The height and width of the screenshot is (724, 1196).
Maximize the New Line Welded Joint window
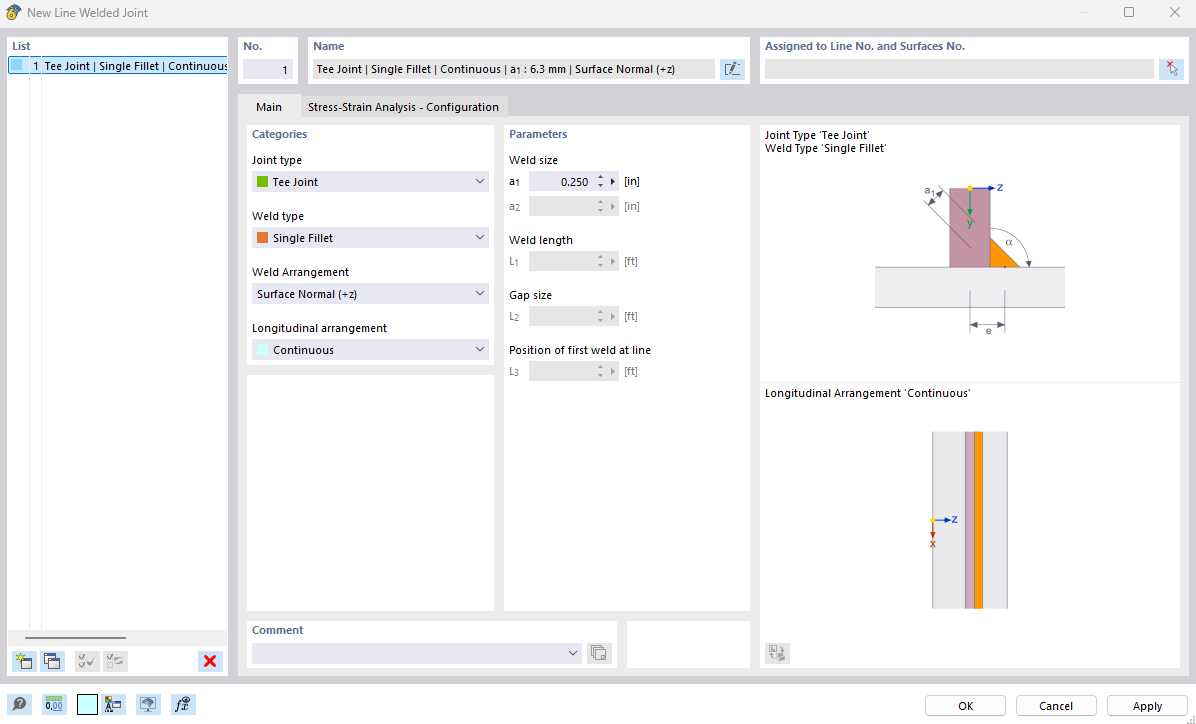coord(1129,12)
